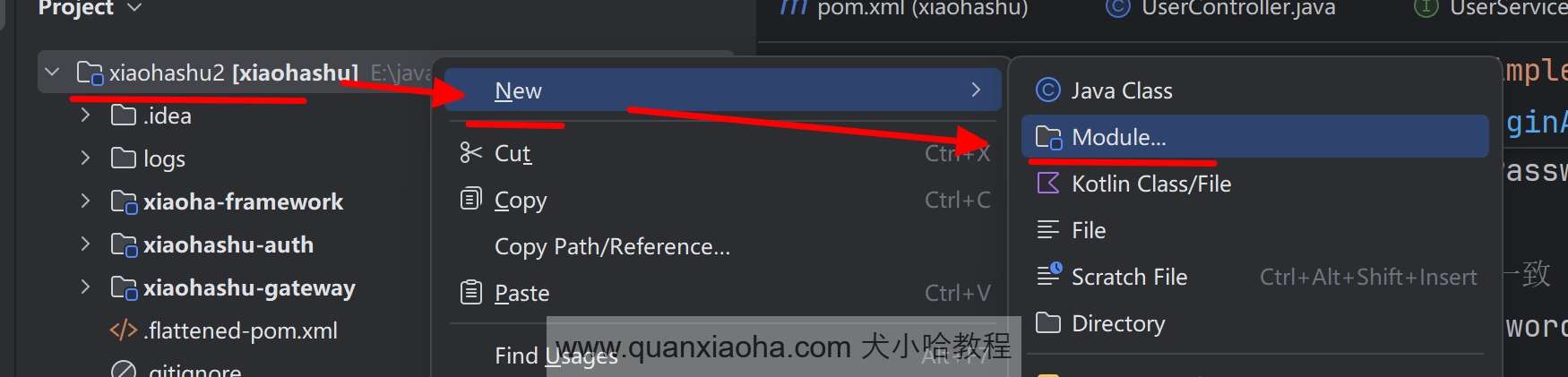Click the Scratch File icon
The image size is (1568, 377).
(1049, 276)
